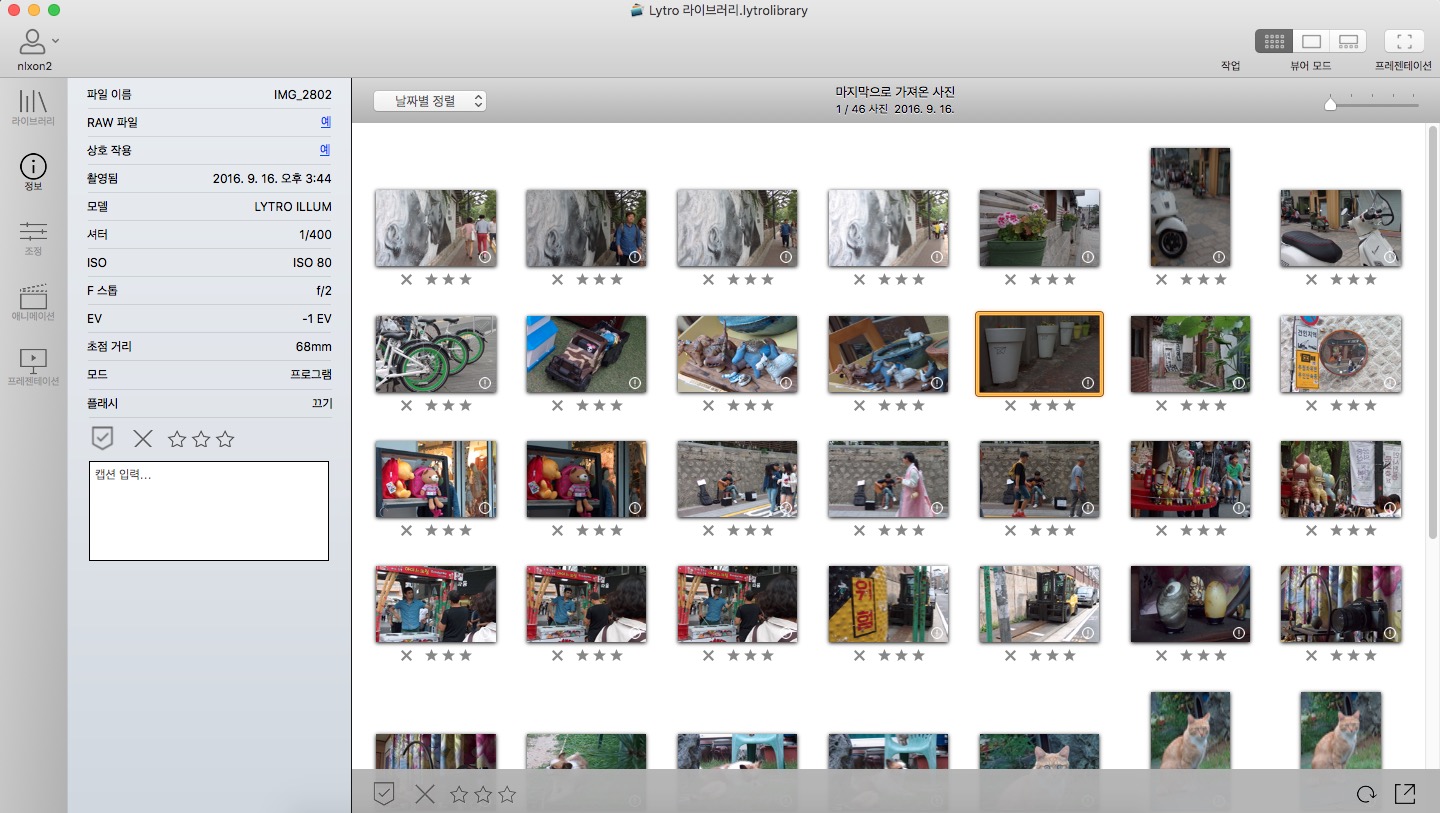Click the rotate icon in bottom bar
Screen dimensions: 1440x813
(x=1366, y=795)
